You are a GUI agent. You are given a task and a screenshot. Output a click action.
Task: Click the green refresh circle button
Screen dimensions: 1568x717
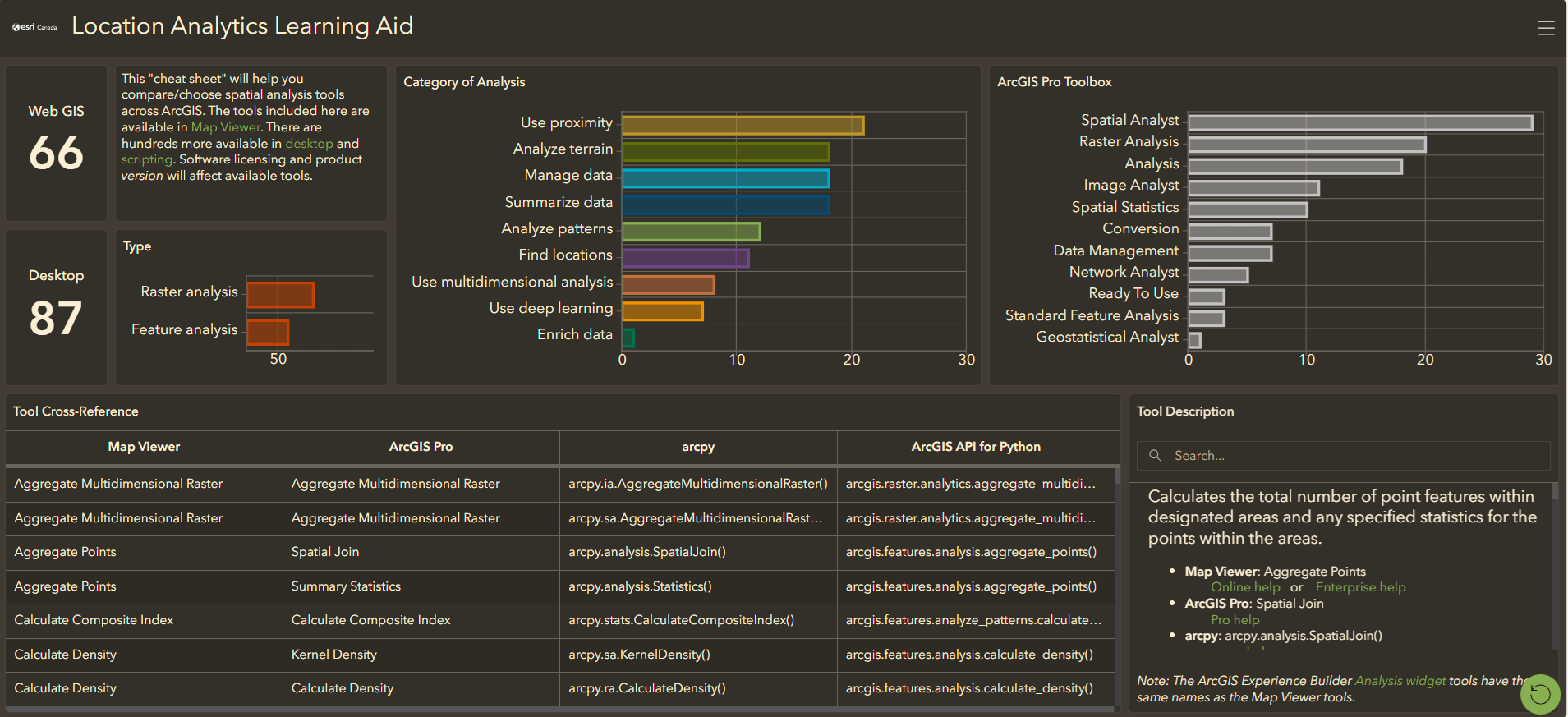click(1540, 694)
